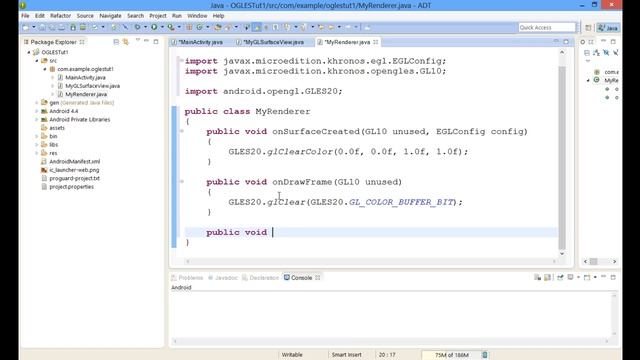Click the heap memory status bar
This screenshot has height=360, width=640.
point(451,355)
